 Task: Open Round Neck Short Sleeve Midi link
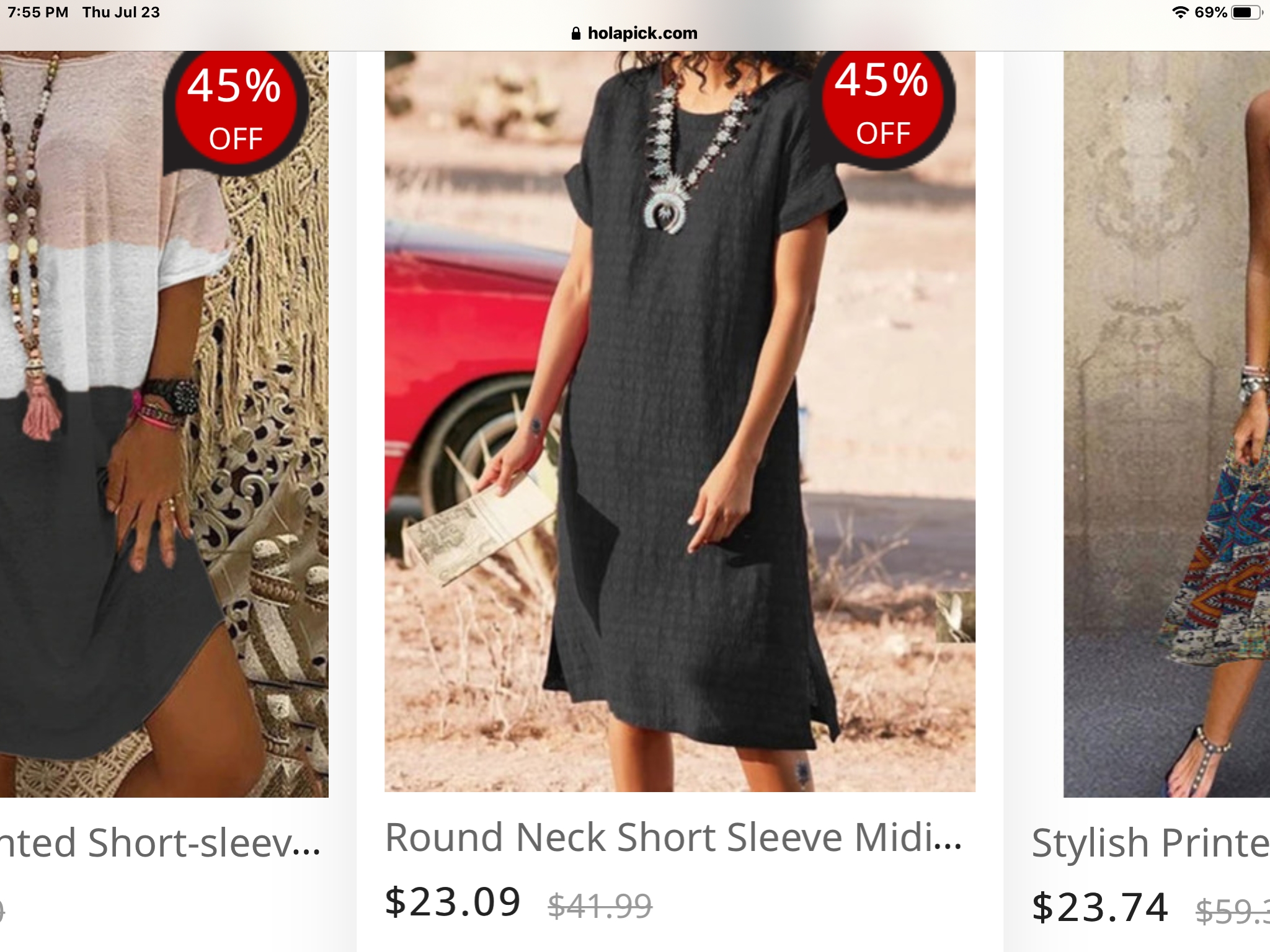click(x=673, y=838)
